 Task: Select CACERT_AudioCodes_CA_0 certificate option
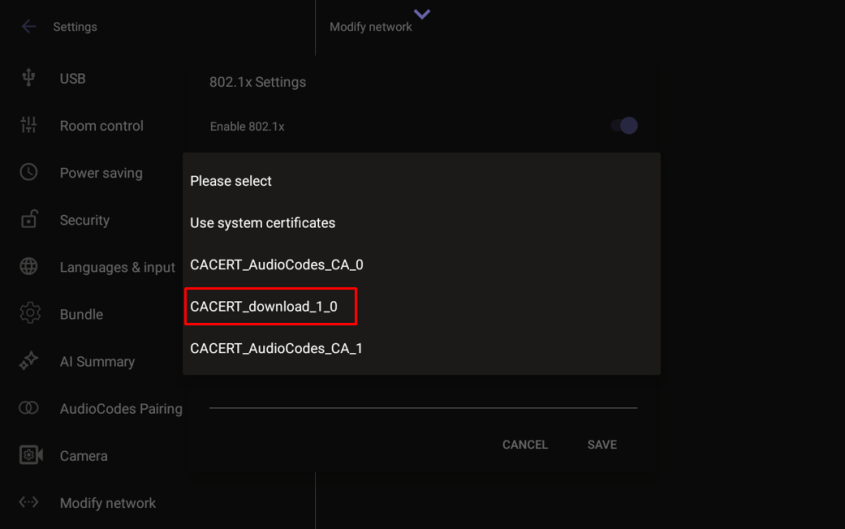[x=277, y=265]
